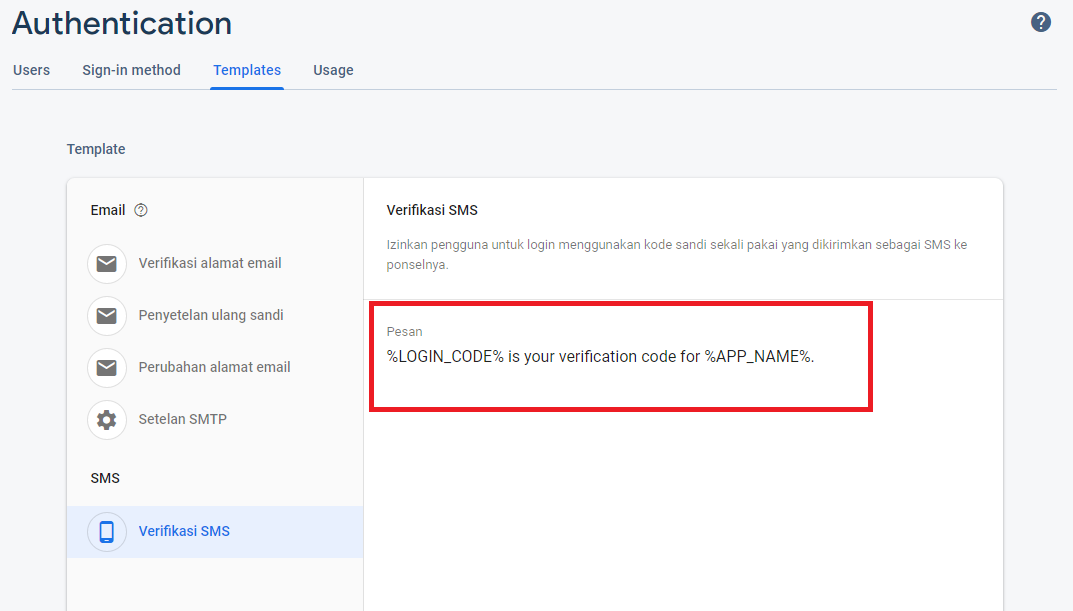The image size is (1073, 611).
Task: Click the Authentication page heading
Action: [122, 23]
